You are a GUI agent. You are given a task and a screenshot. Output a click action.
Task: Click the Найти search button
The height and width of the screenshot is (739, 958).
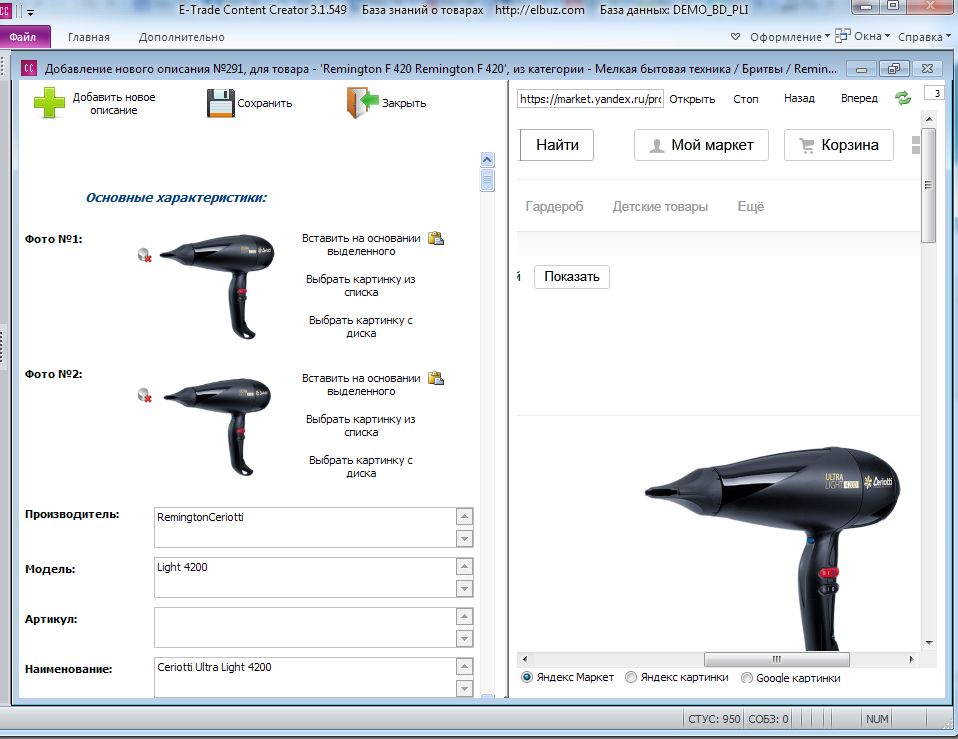click(x=557, y=145)
